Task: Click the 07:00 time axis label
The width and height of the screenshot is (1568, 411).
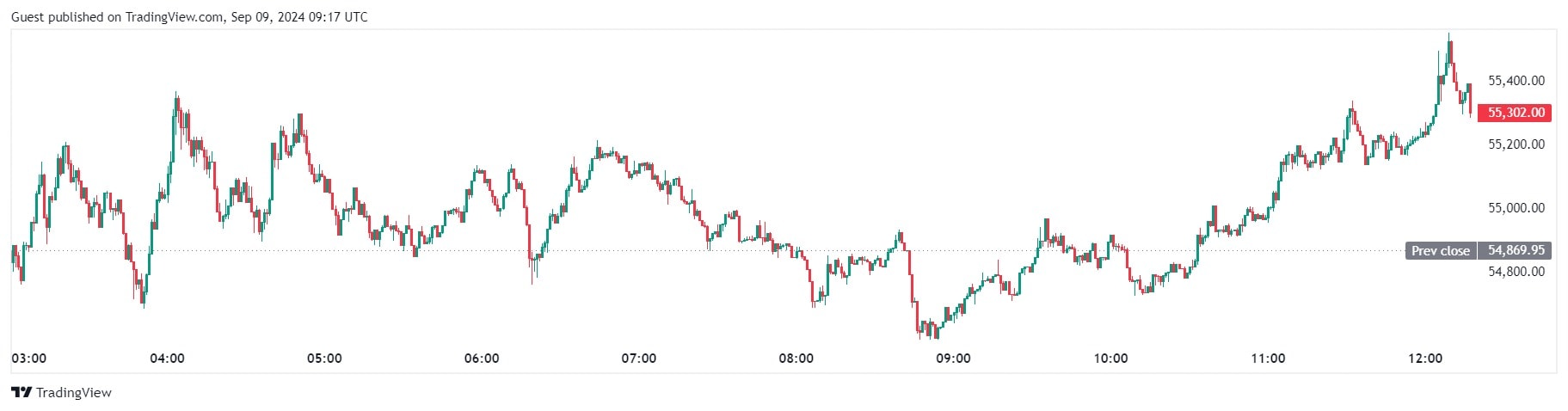Action: (x=639, y=359)
